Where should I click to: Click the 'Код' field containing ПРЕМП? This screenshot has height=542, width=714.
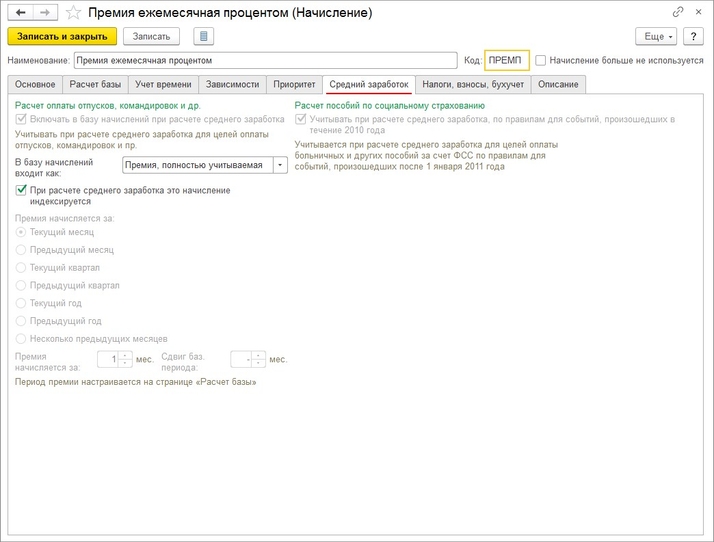pos(505,61)
